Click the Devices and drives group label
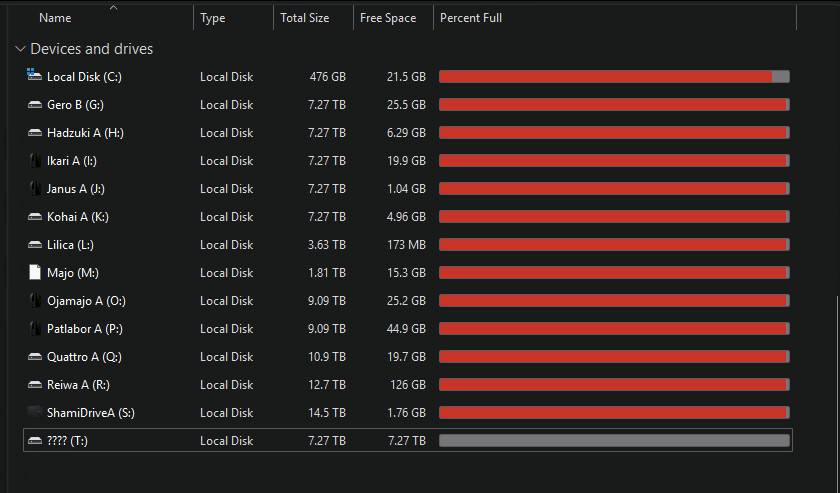 [x=92, y=49]
